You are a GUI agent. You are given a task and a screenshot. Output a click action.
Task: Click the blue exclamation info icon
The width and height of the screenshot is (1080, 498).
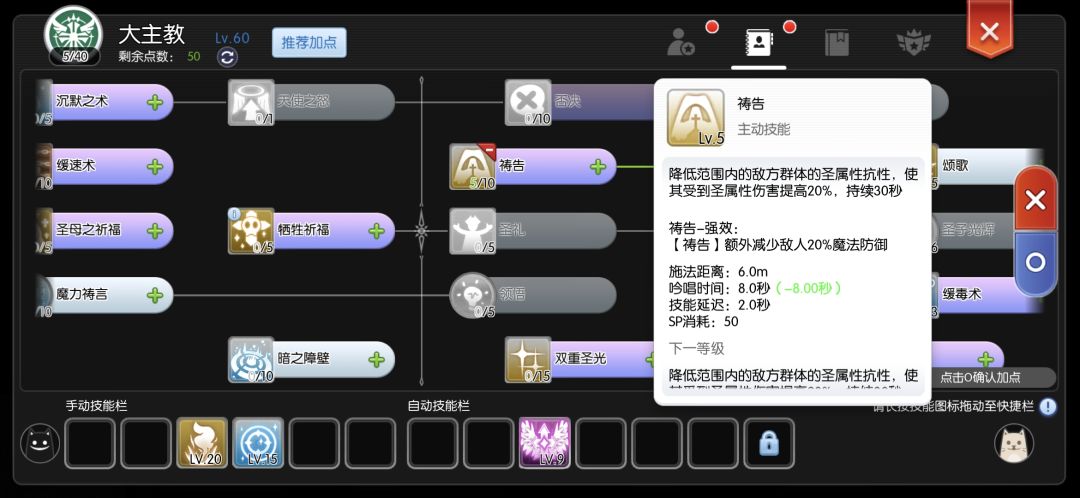pyautogui.click(x=1048, y=407)
